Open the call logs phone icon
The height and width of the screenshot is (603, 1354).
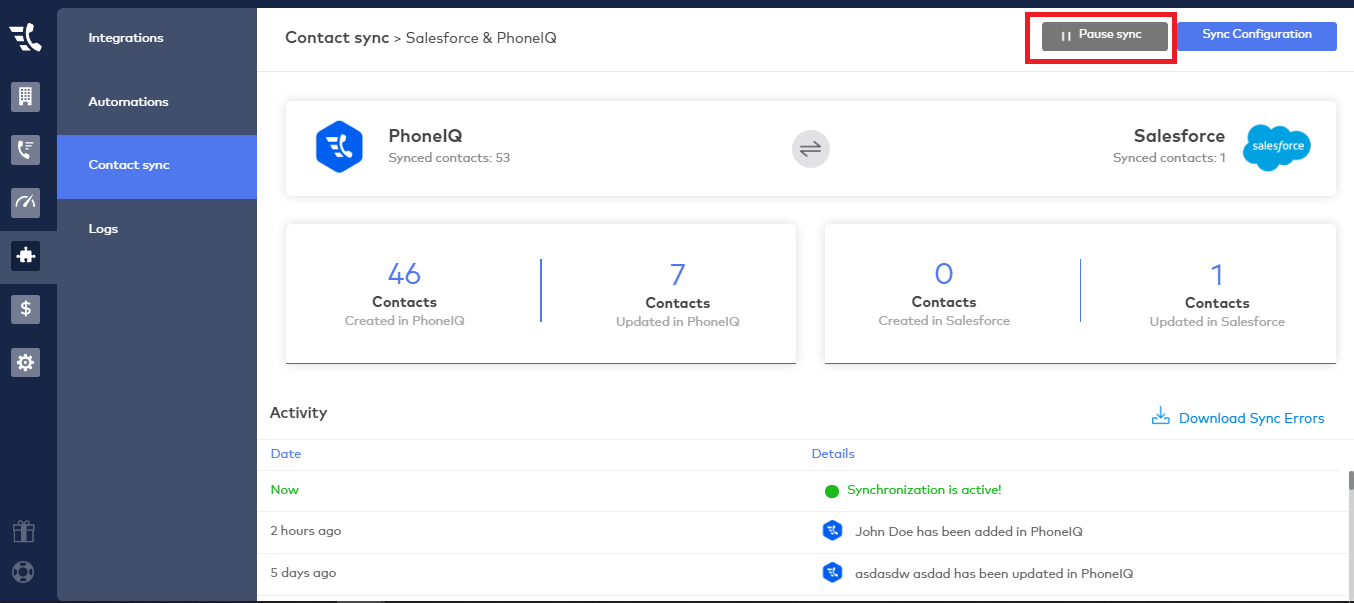pyautogui.click(x=25, y=150)
